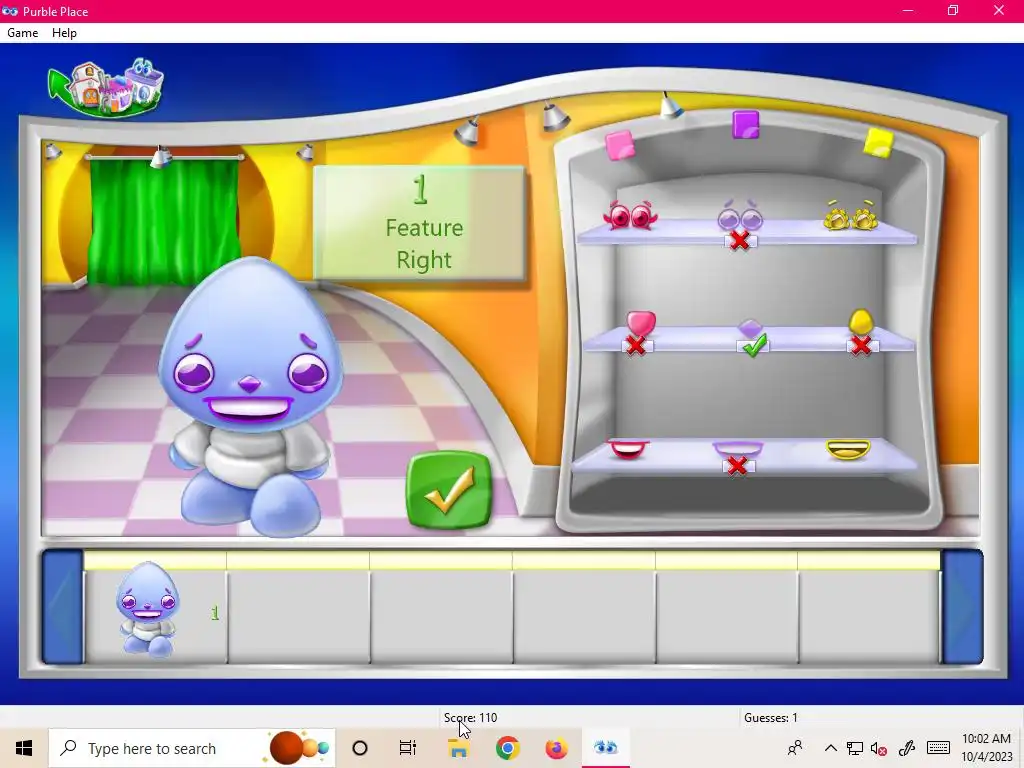Image resolution: width=1024 pixels, height=768 pixels.
Task: Click the taskbar search box
Action: pyautogui.click(x=192, y=748)
